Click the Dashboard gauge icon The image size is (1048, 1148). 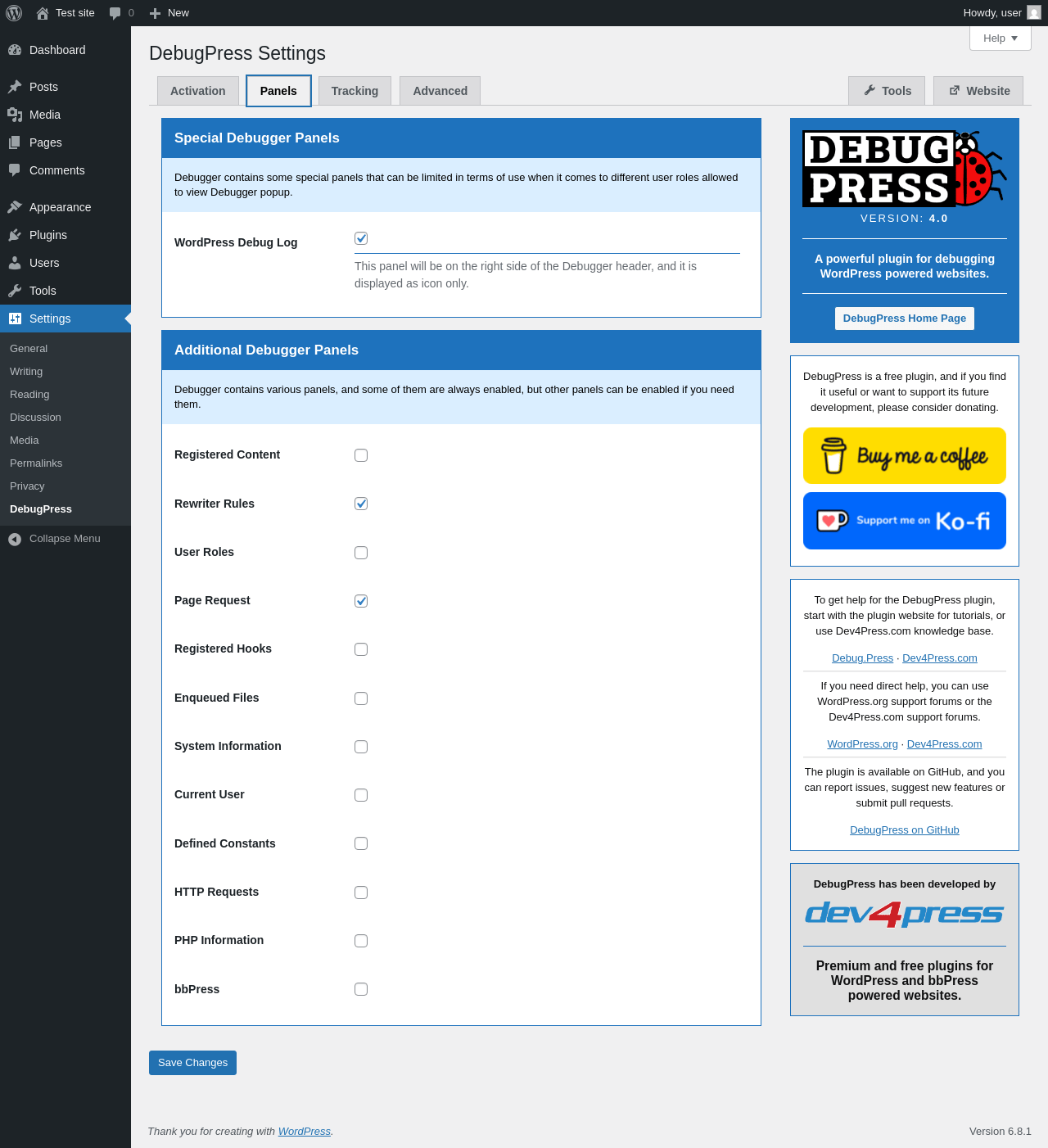(x=15, y=50)
